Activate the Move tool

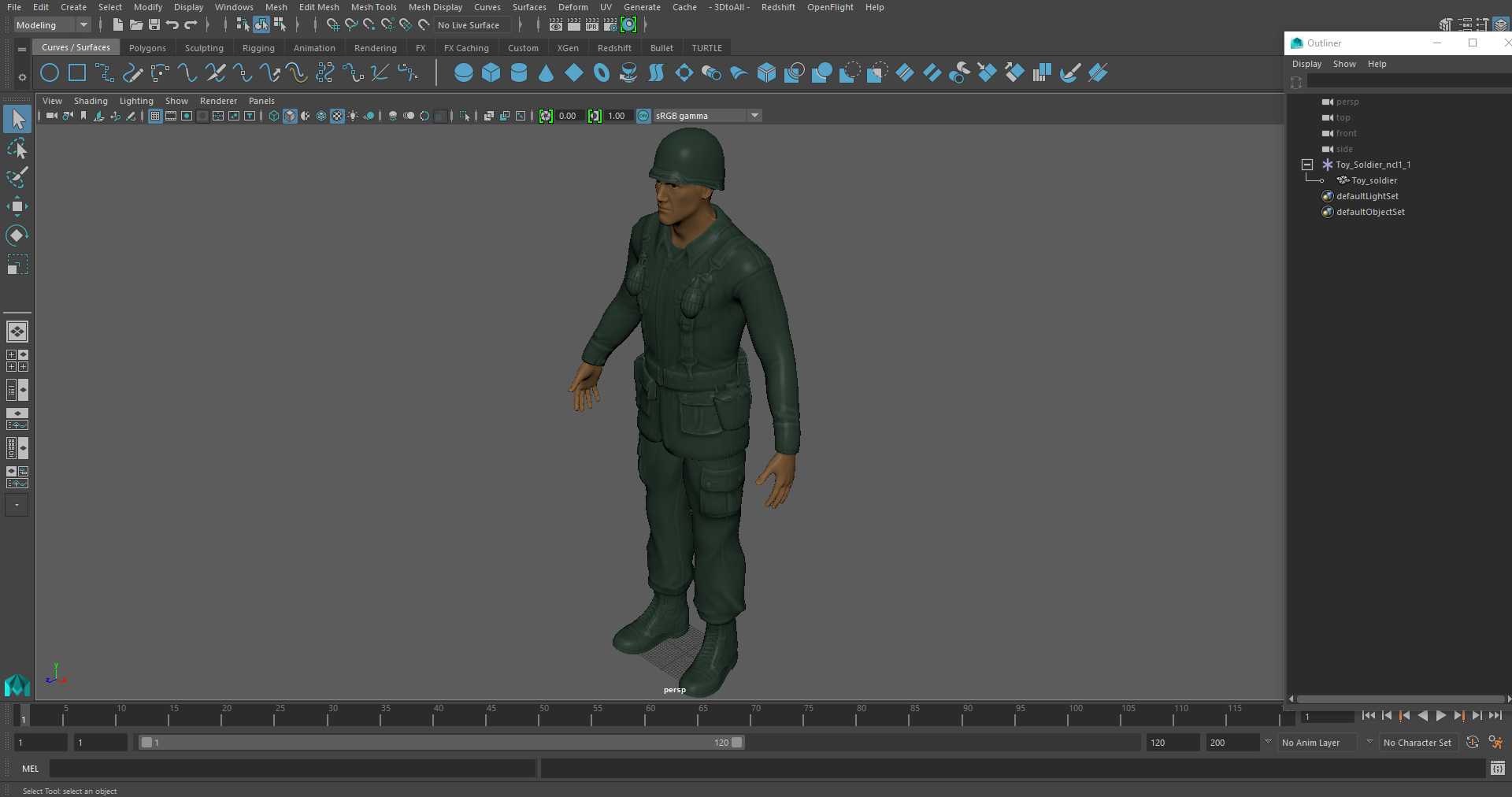(17, 206)
